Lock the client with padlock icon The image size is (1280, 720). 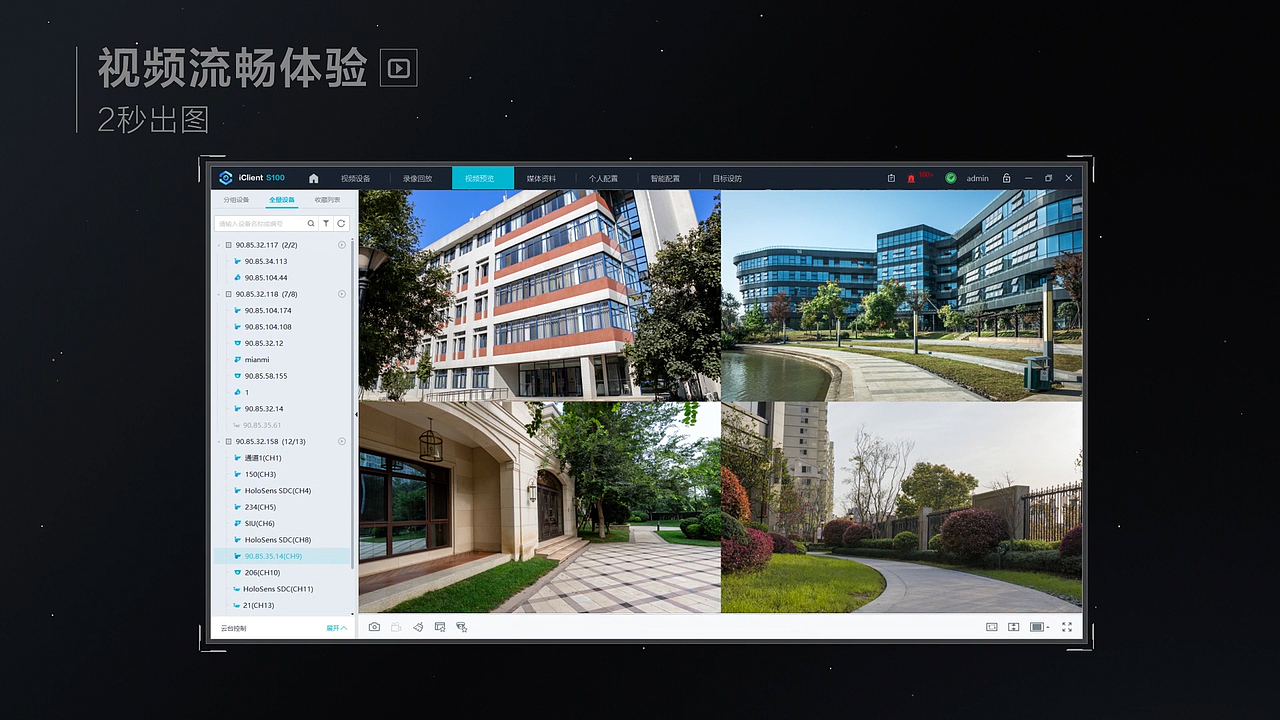1006,178
